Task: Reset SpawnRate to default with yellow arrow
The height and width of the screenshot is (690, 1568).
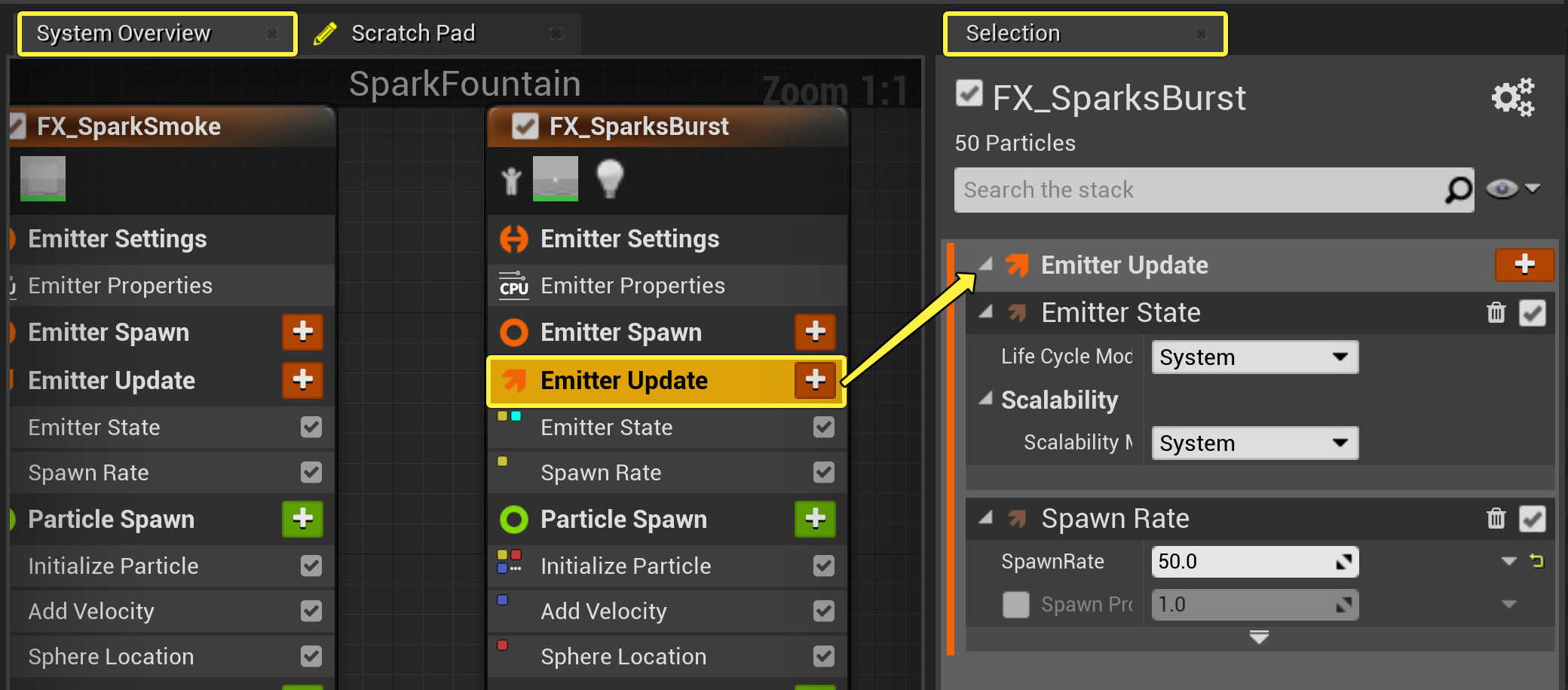Action: coord(1536,561)
